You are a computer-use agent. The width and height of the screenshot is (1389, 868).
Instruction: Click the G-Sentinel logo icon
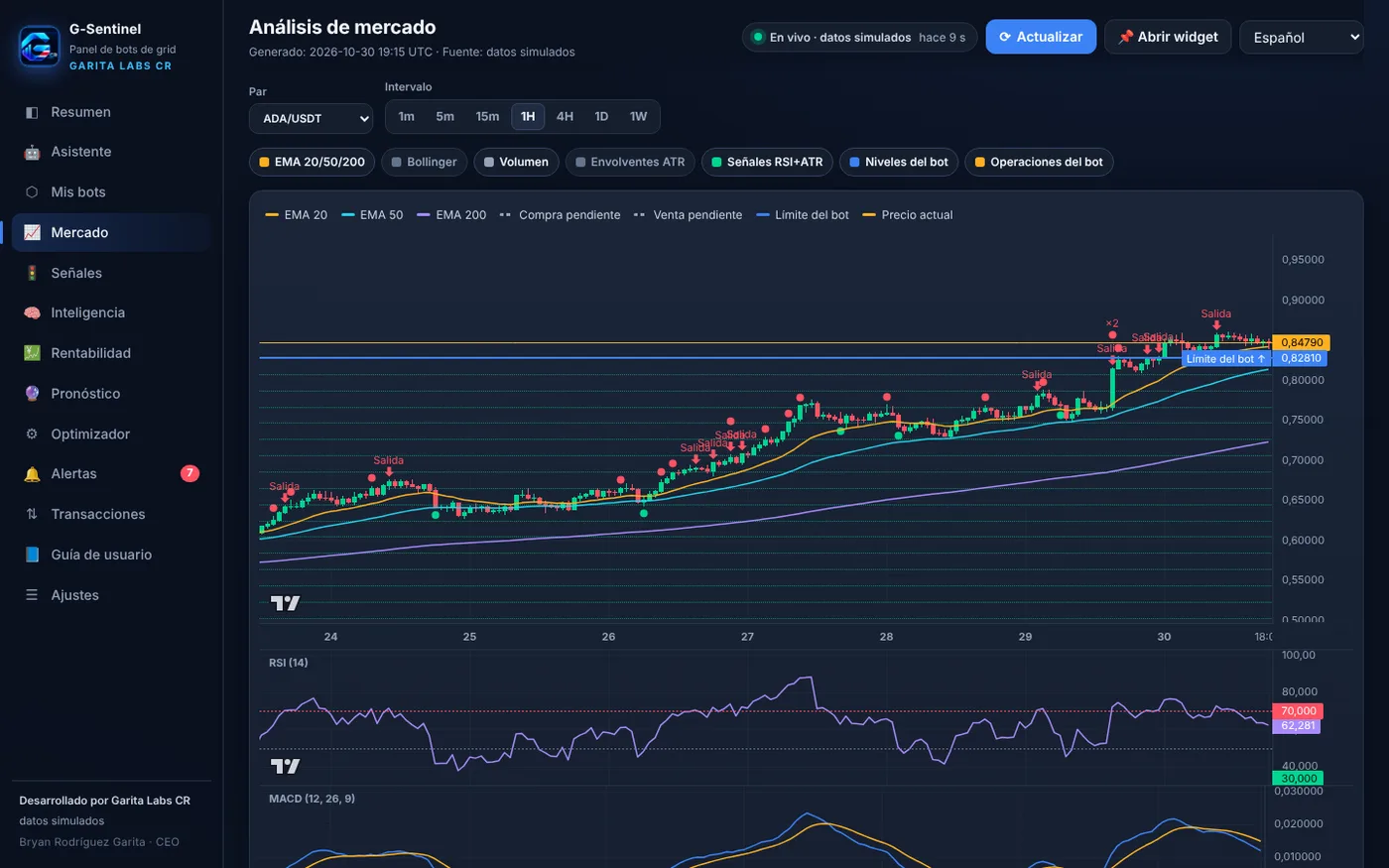[40, 47]
